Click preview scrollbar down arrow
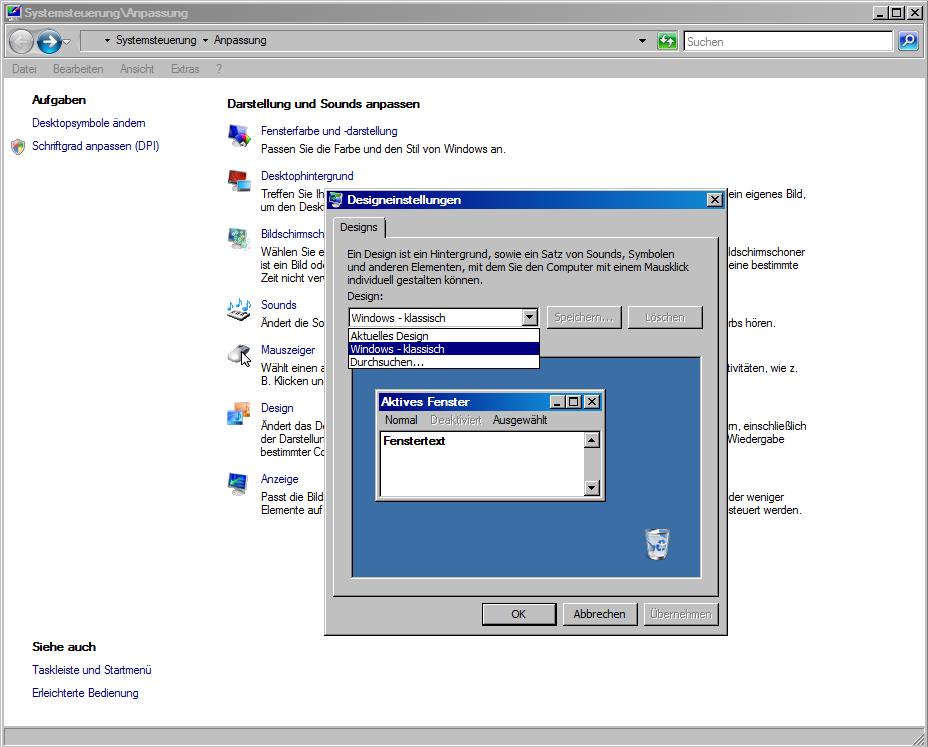 (x=592, y=488)
